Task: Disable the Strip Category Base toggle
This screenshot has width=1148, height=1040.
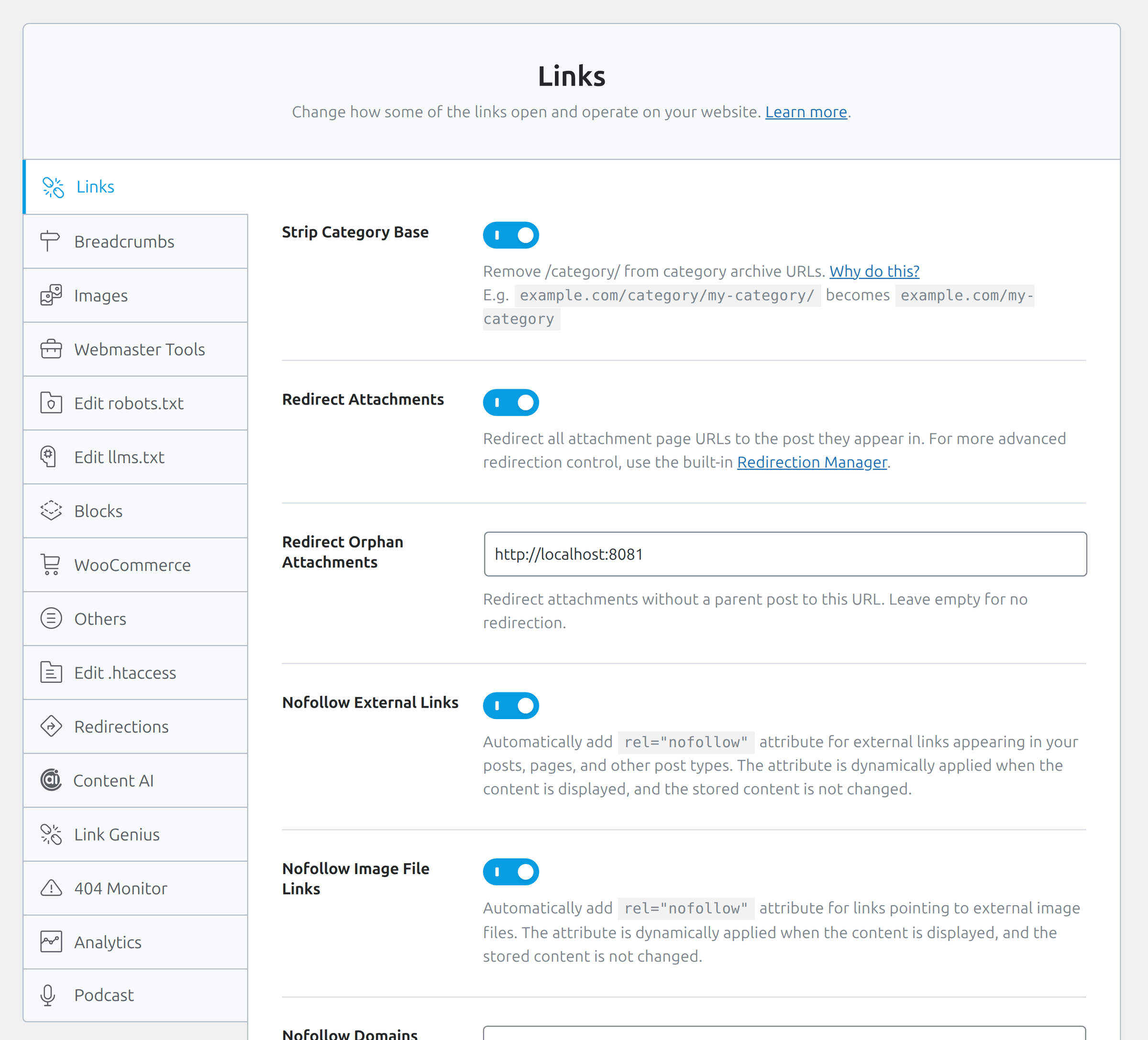Action: 511,235
